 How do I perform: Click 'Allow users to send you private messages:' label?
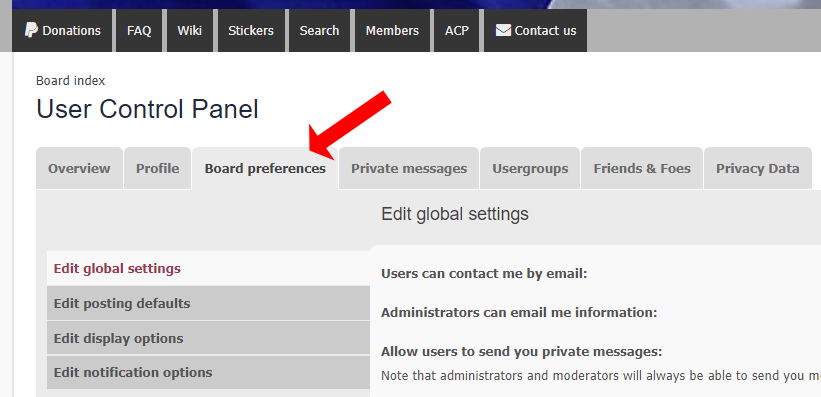coord(522,351)
